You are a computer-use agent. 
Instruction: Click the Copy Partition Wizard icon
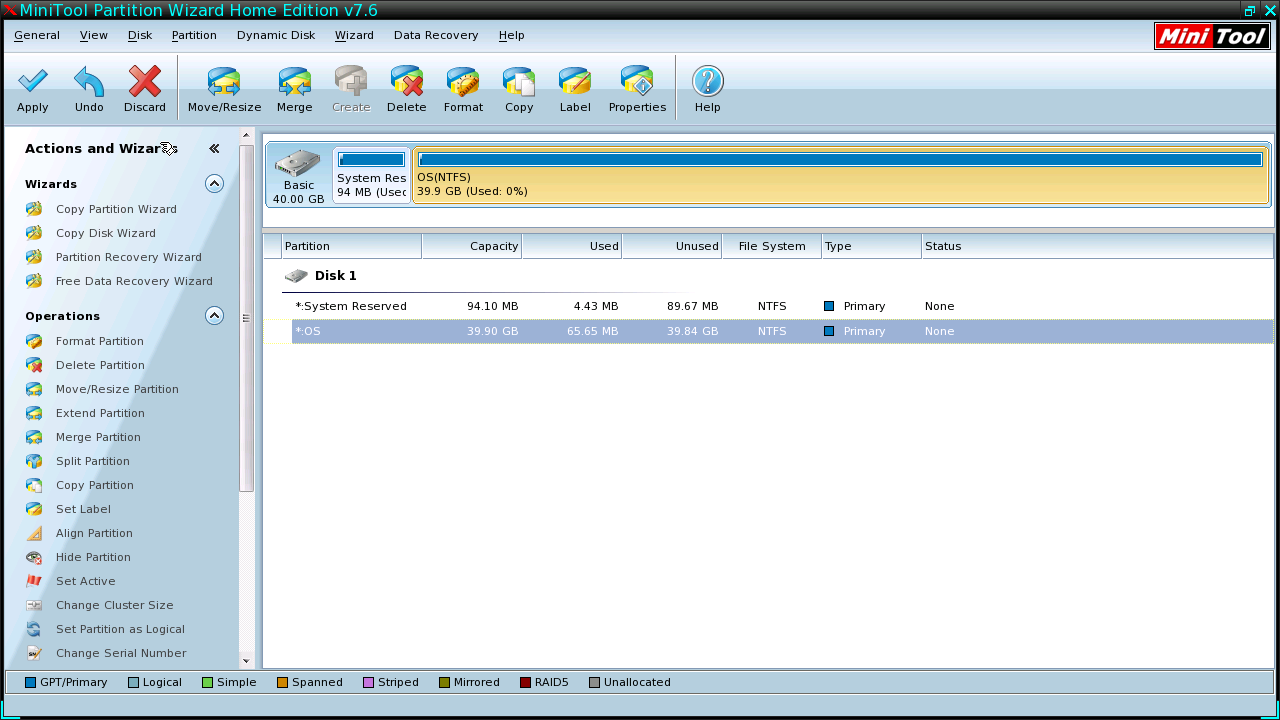click(x=34, y=209)
